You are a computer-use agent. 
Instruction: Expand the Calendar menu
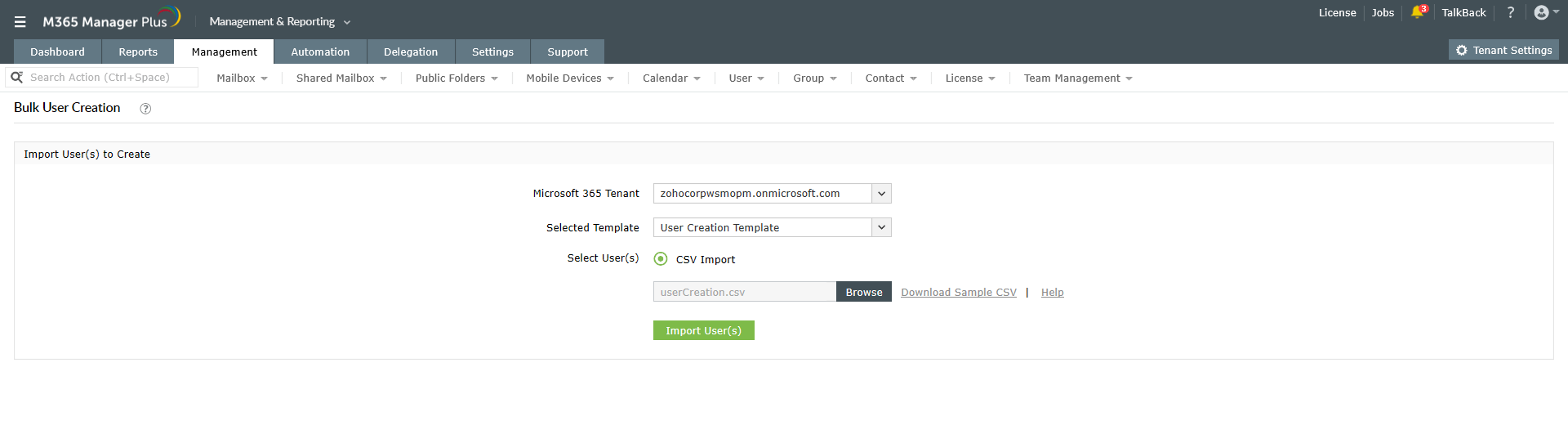671,78
